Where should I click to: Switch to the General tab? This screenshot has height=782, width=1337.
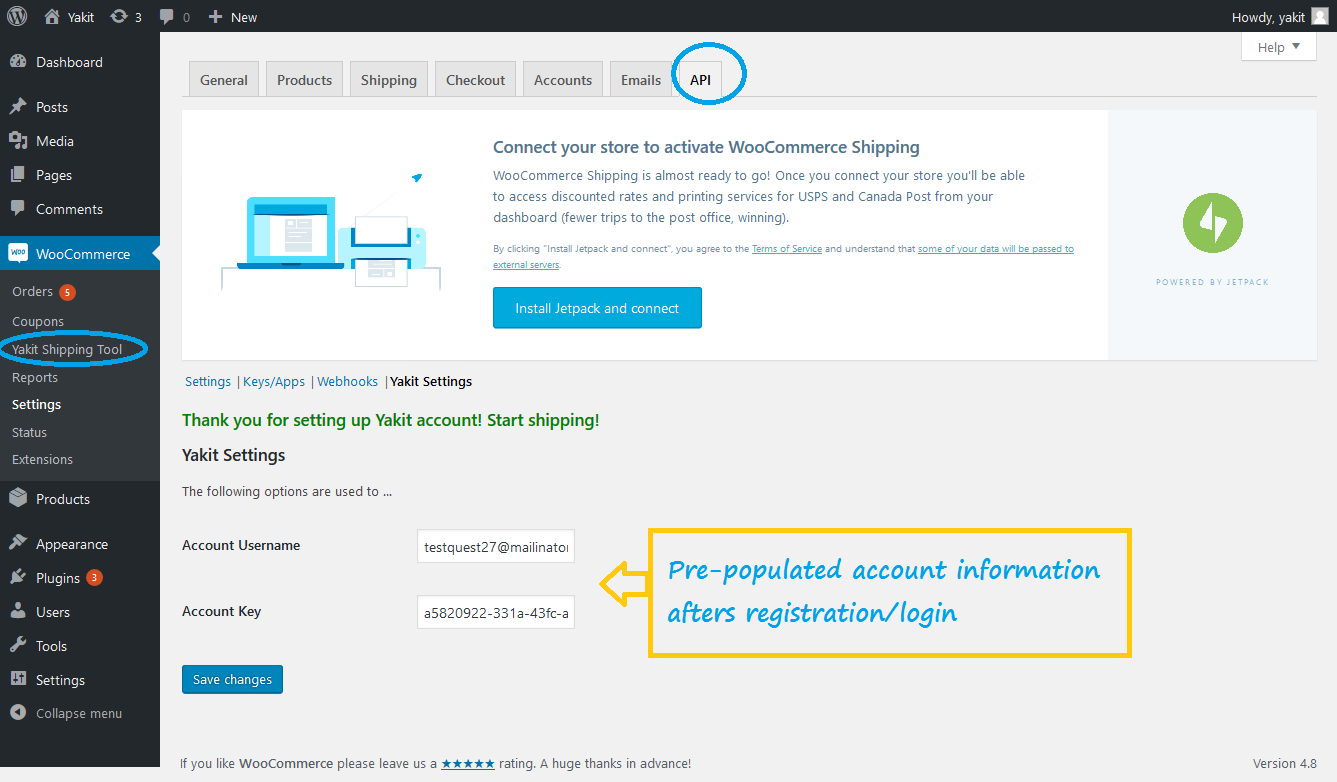click(224, 80)
